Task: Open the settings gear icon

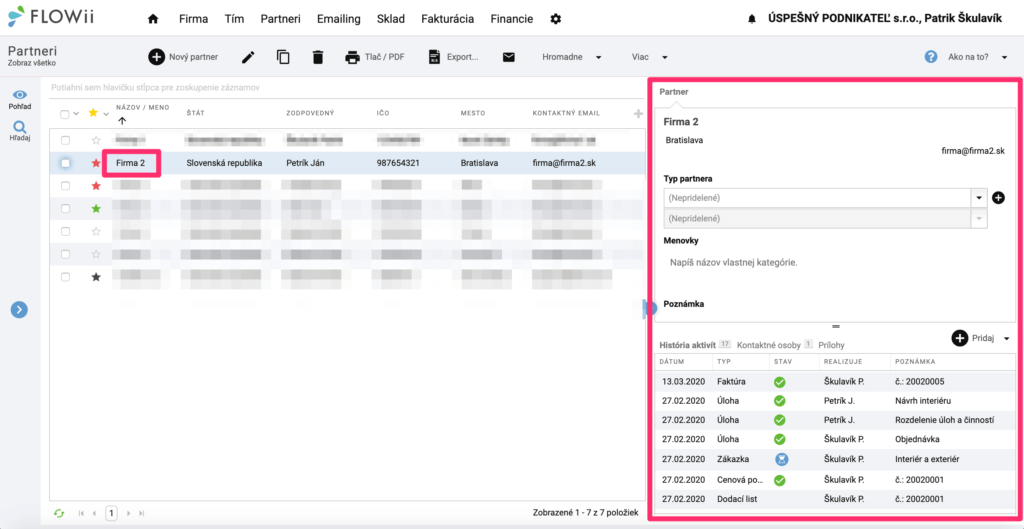Action: click(556, 19)
